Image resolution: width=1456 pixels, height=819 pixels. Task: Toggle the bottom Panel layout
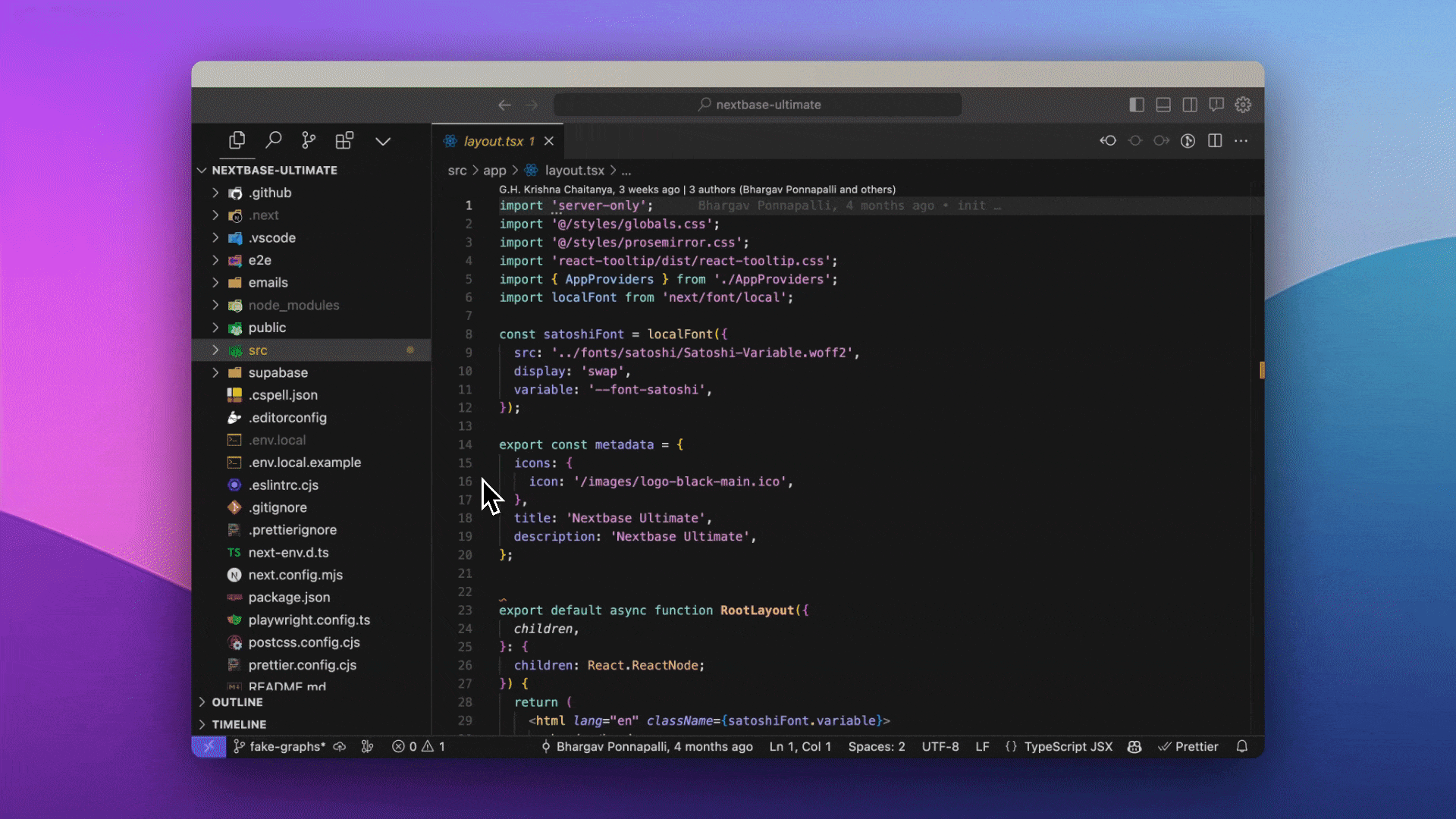tap(1163, 105)
